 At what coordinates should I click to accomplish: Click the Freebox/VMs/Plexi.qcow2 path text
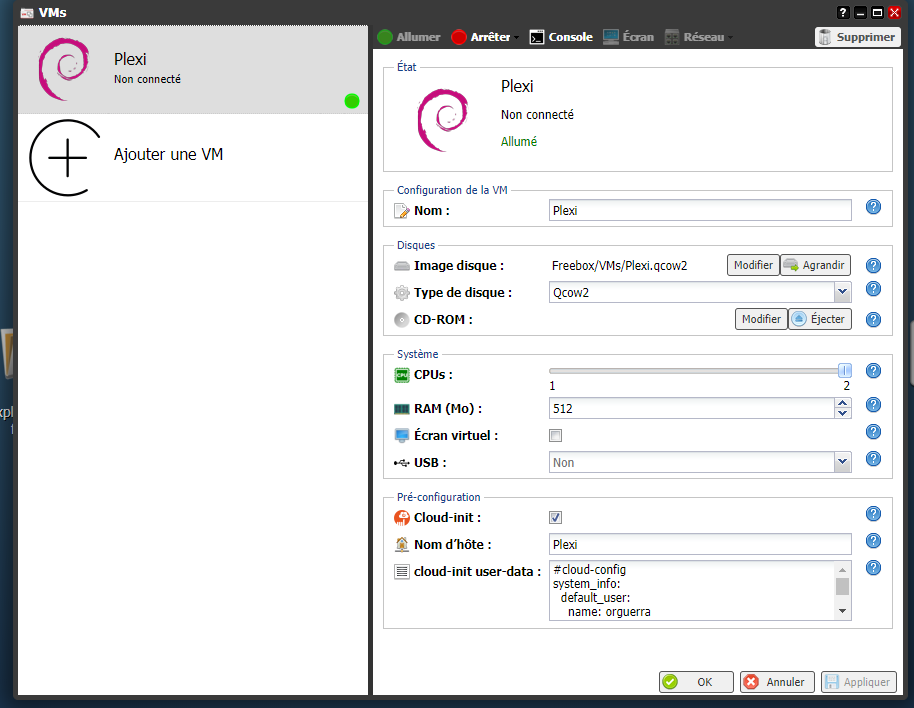pos(619,266)
